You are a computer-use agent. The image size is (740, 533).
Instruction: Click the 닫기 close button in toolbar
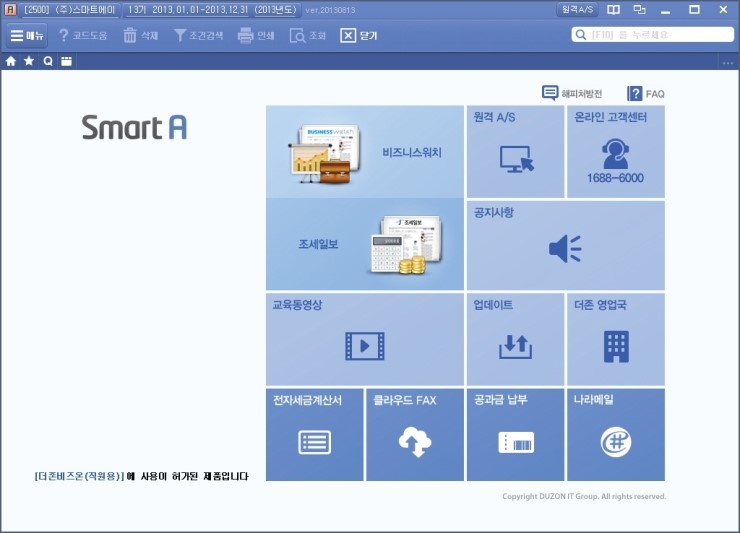click(x=359, y=35)
